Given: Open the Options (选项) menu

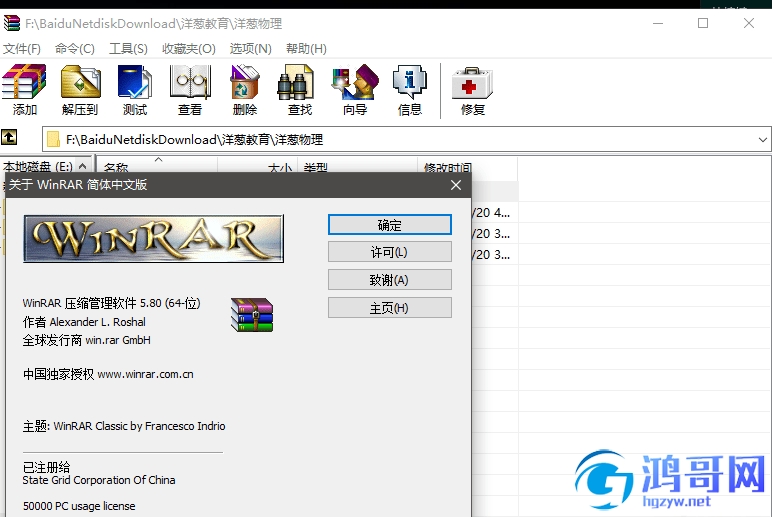Looking at the screenshot, I should point(250,48).
